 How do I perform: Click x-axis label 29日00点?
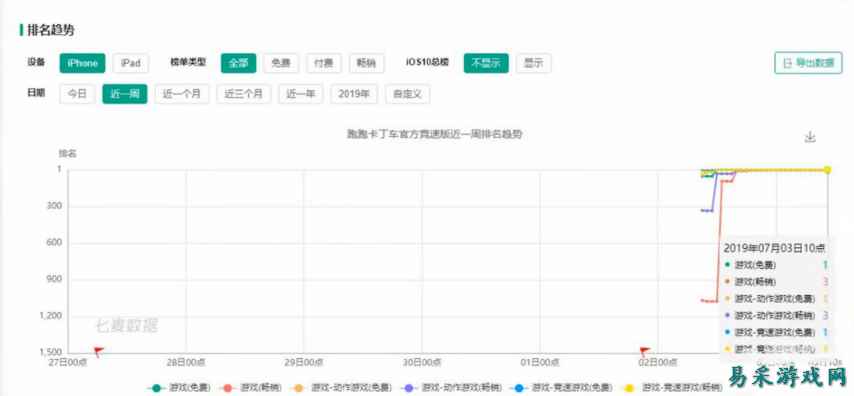[303, 362]
